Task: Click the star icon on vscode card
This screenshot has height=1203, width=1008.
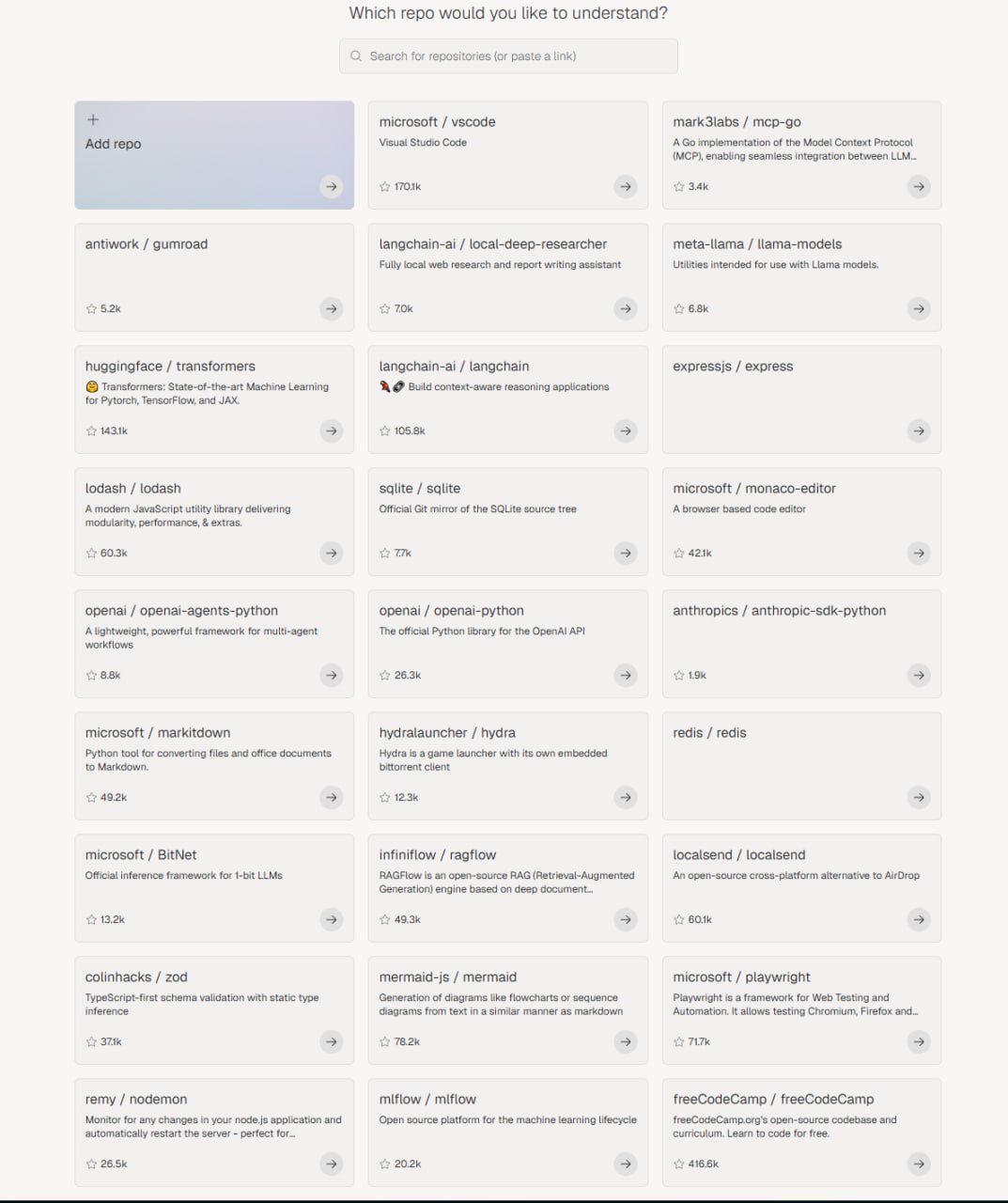Action: point(385,187)
